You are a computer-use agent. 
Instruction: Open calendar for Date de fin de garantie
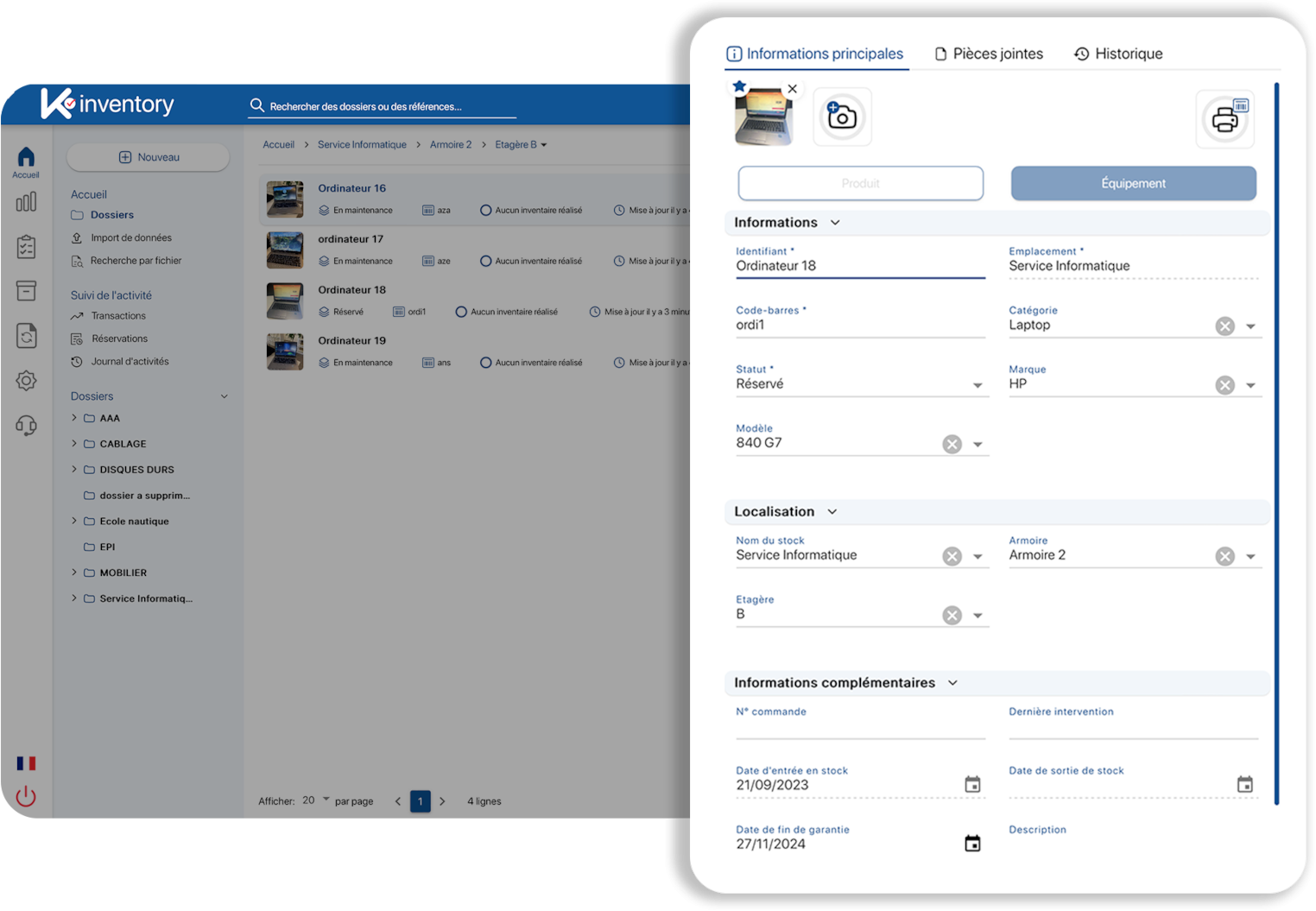[972, 844]
